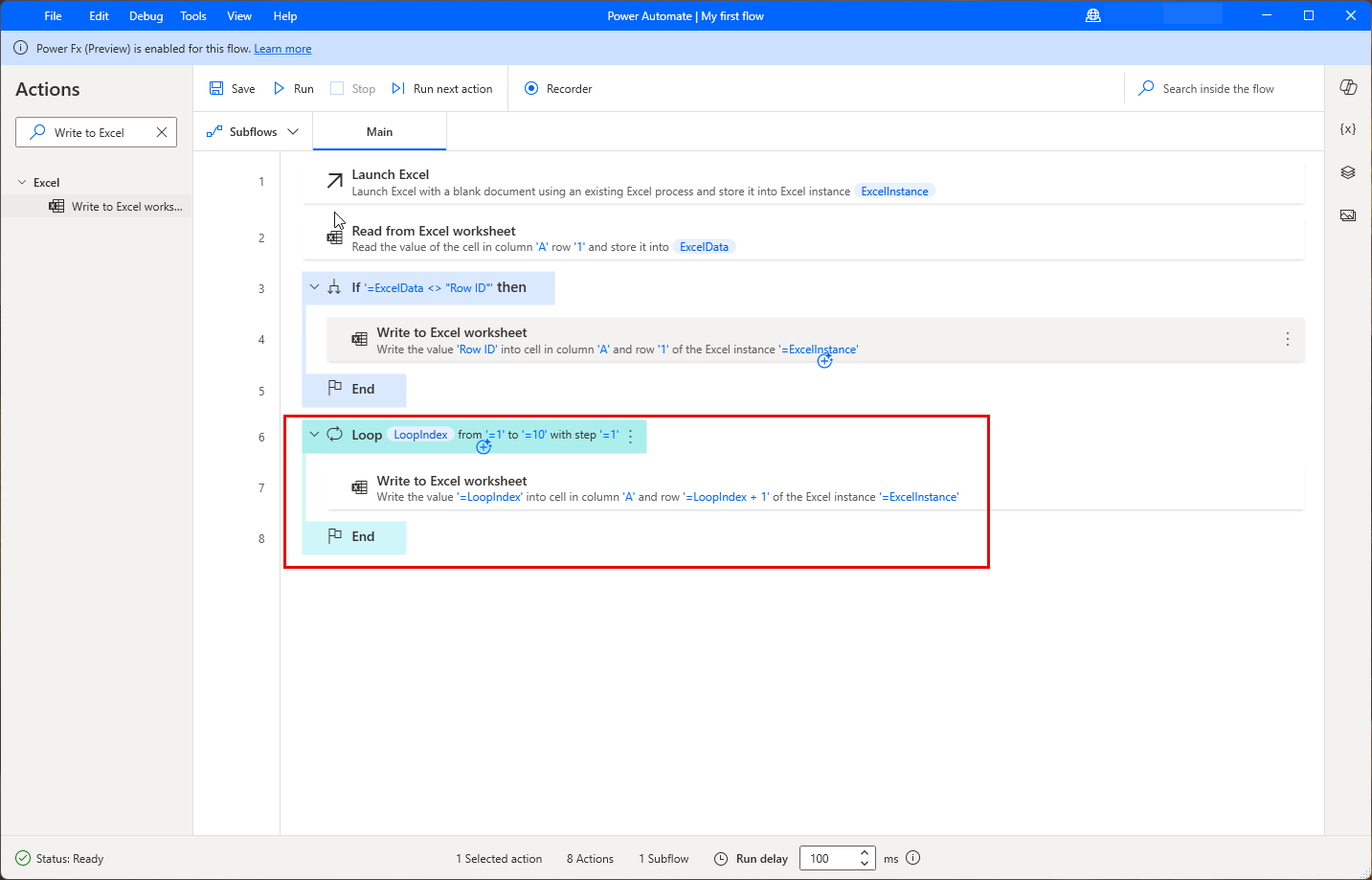Click the Search inside the flow field

[1216, 88]
